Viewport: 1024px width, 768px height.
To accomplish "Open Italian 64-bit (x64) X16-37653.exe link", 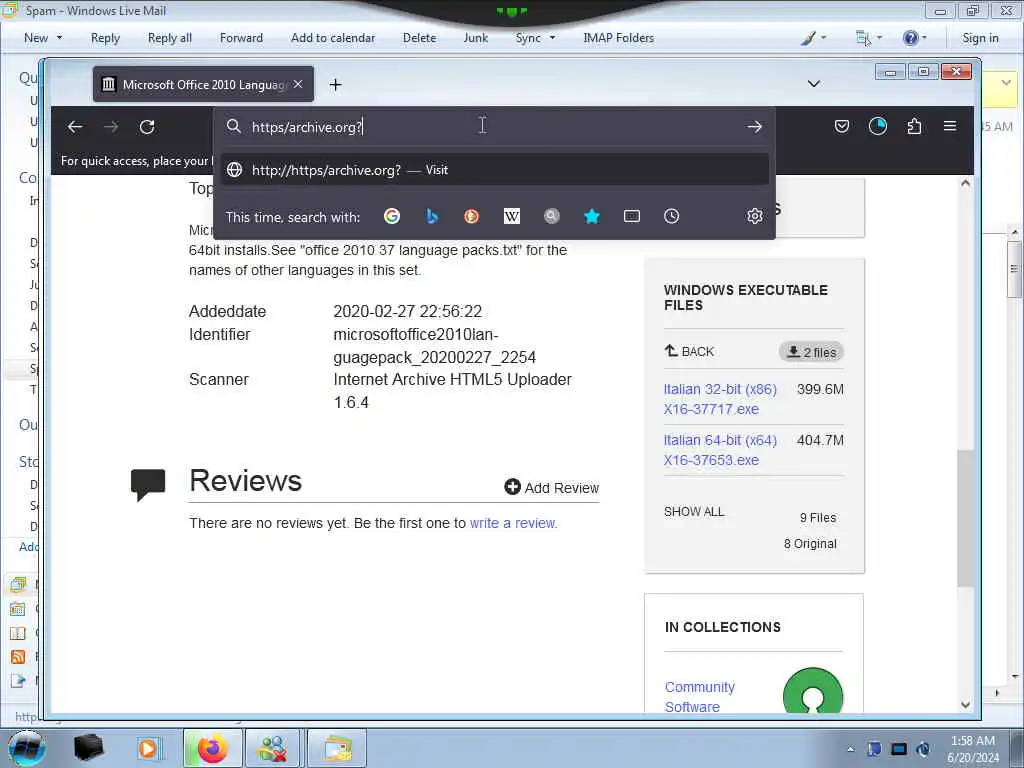I will pyautogui.click(x=720, y=450).
